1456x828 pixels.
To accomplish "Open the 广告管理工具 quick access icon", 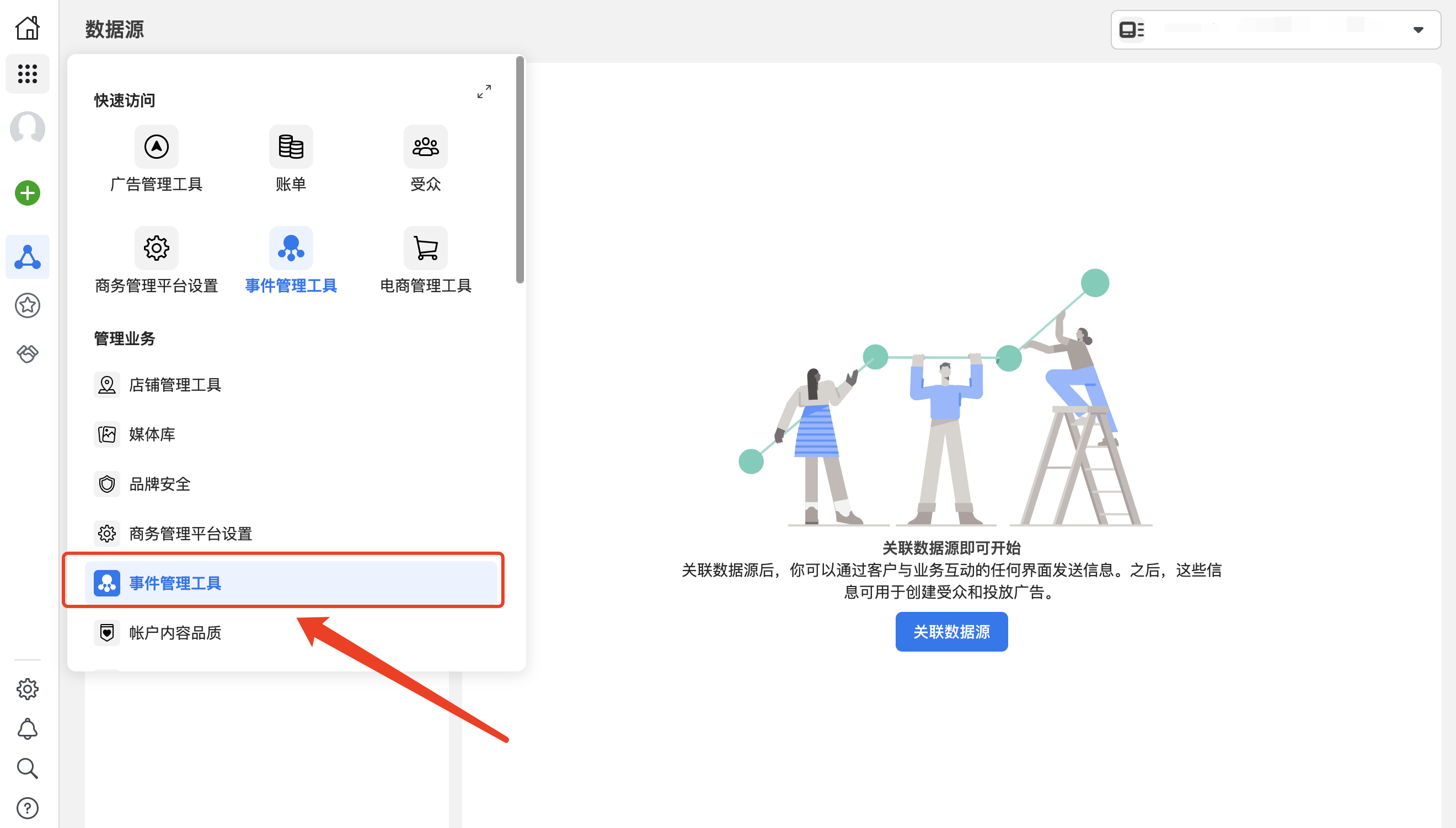I will point(157,147).
